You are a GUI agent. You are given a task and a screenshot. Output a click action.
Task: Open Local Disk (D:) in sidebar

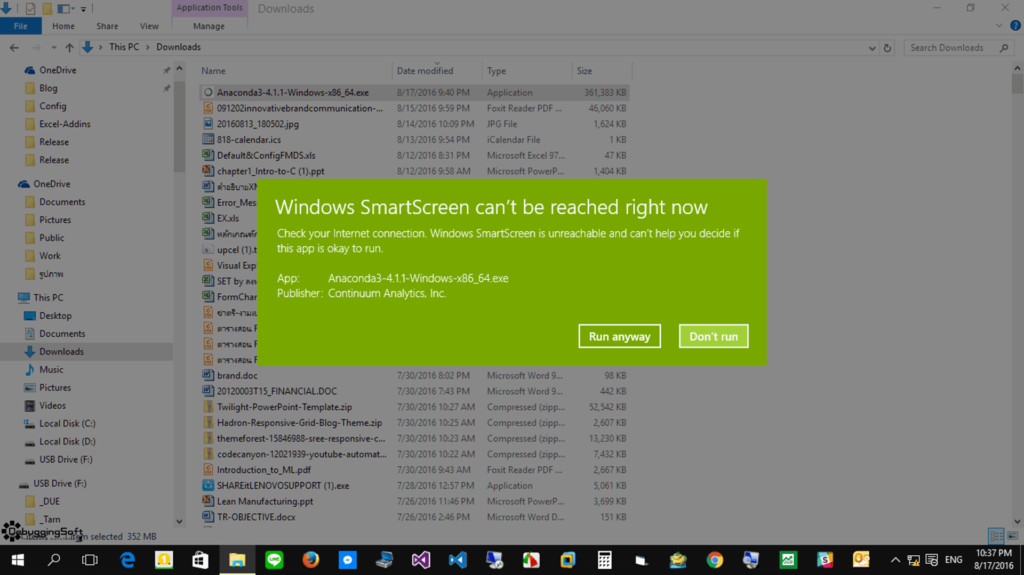pos(67,442)
